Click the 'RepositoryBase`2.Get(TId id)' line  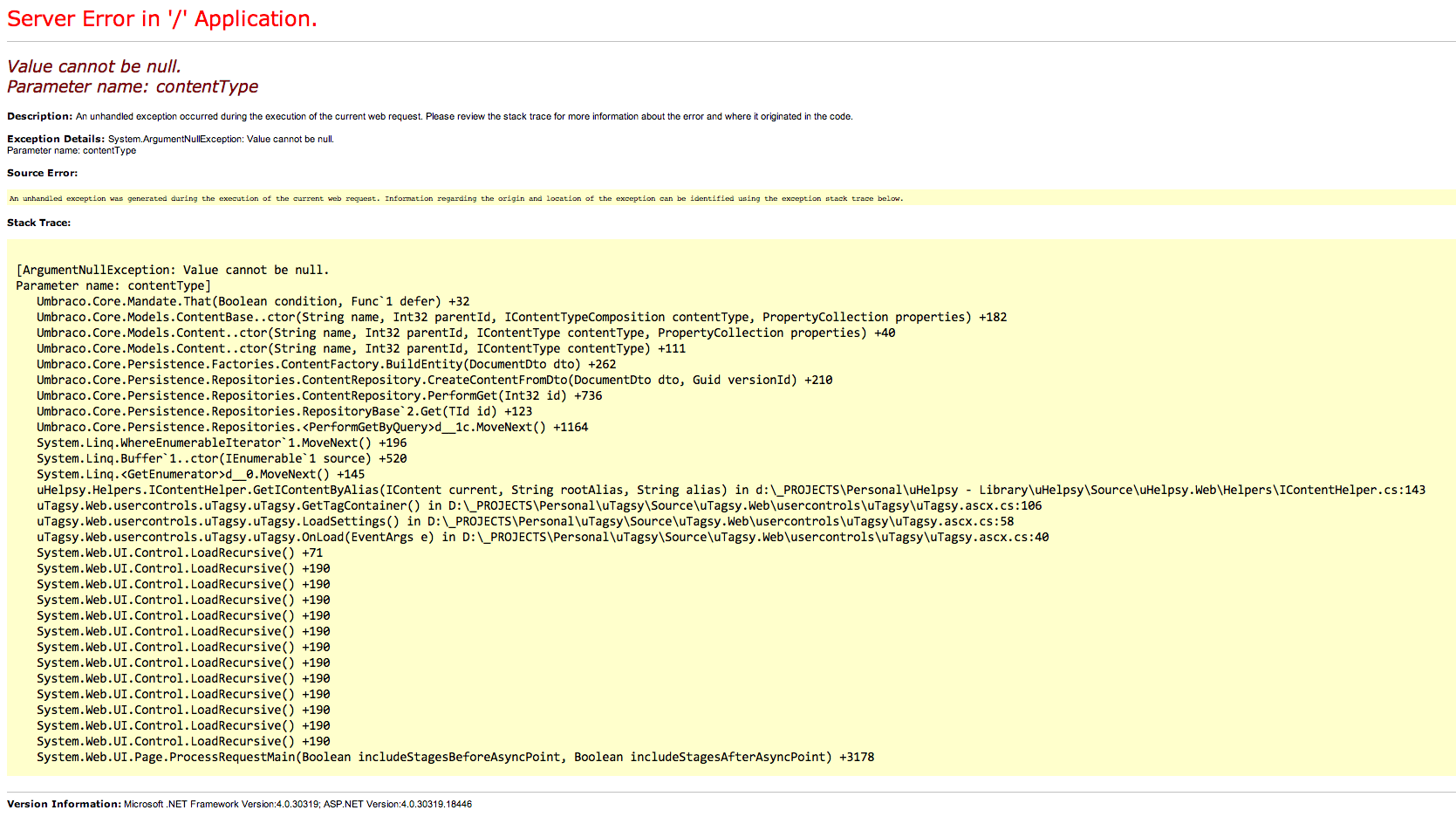(284, 411)
